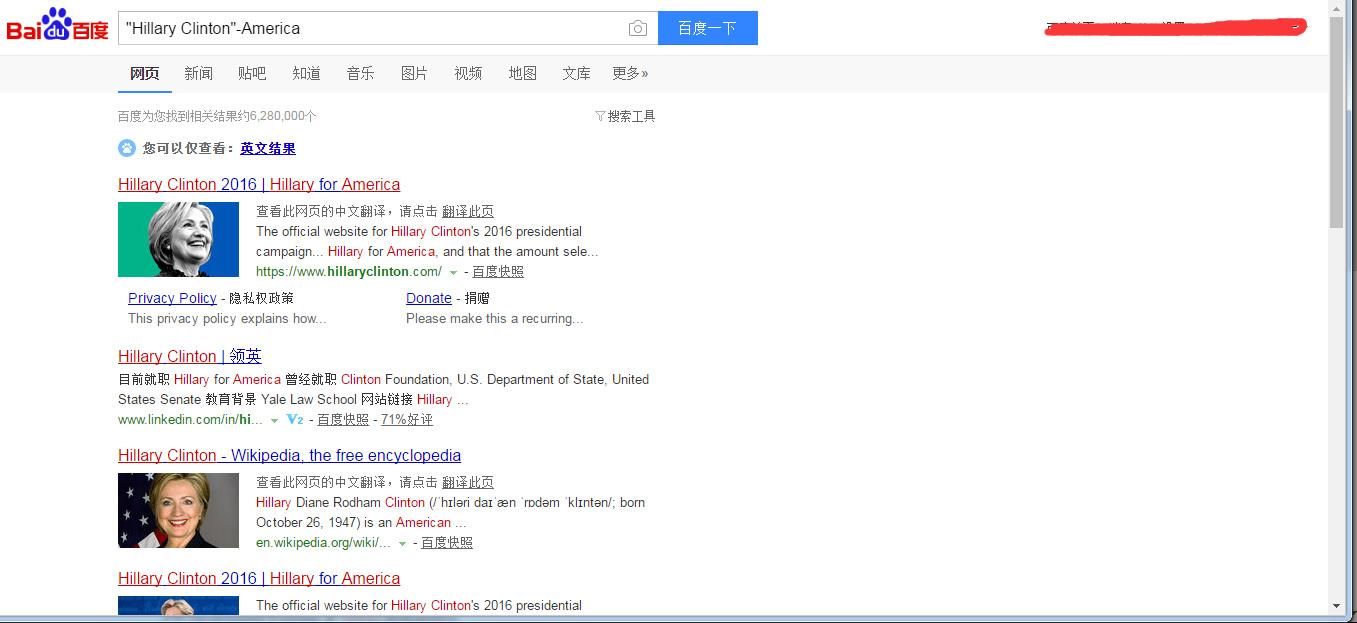Click the 百度一下 search button
1357x623 pixels.
(708, 28)
